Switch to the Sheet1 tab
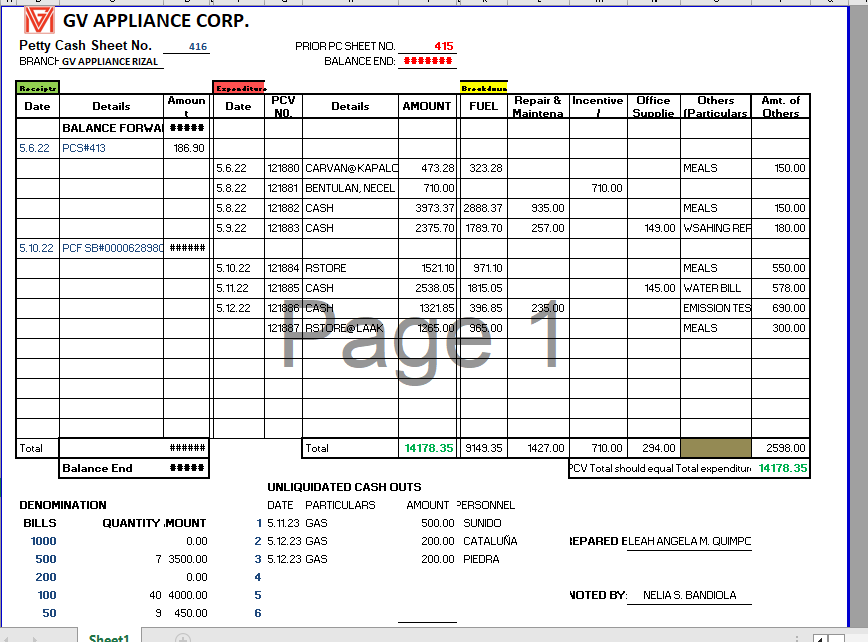Viewport: 868px width, 642px height. (x=109, y=638)
